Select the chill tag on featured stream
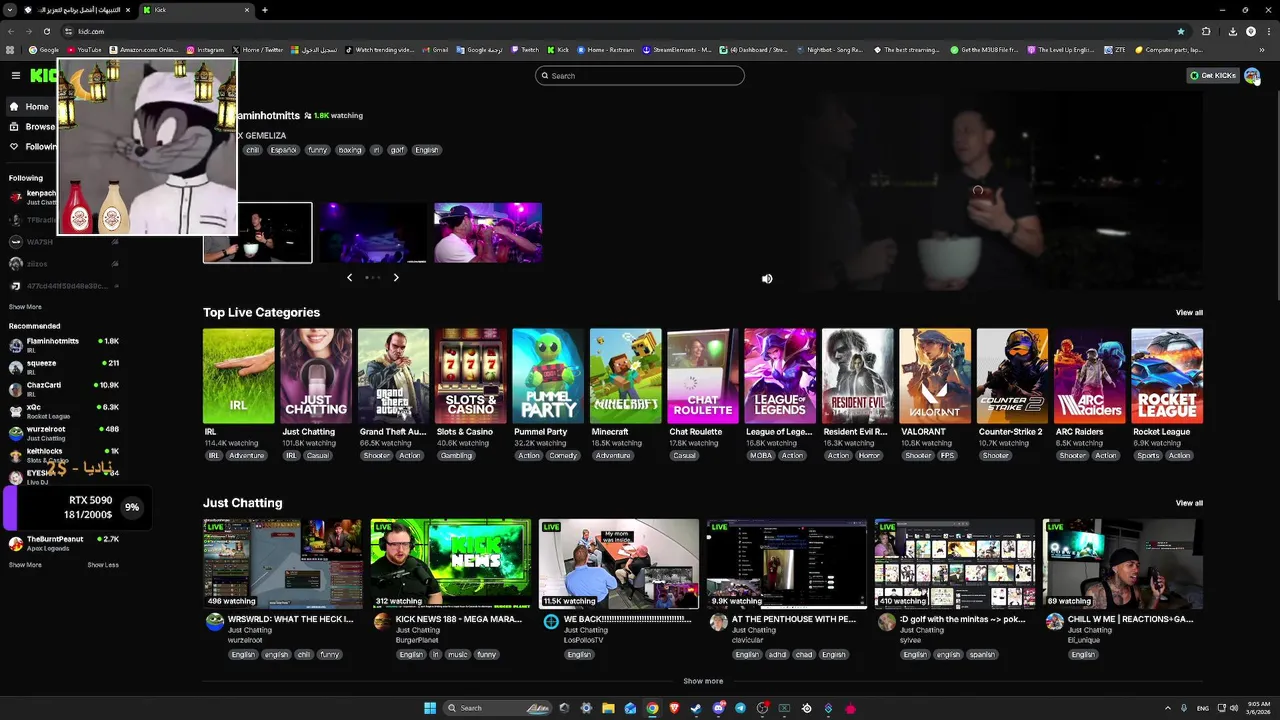Screen dimensions: 1280x720 [x=252, y=150]
